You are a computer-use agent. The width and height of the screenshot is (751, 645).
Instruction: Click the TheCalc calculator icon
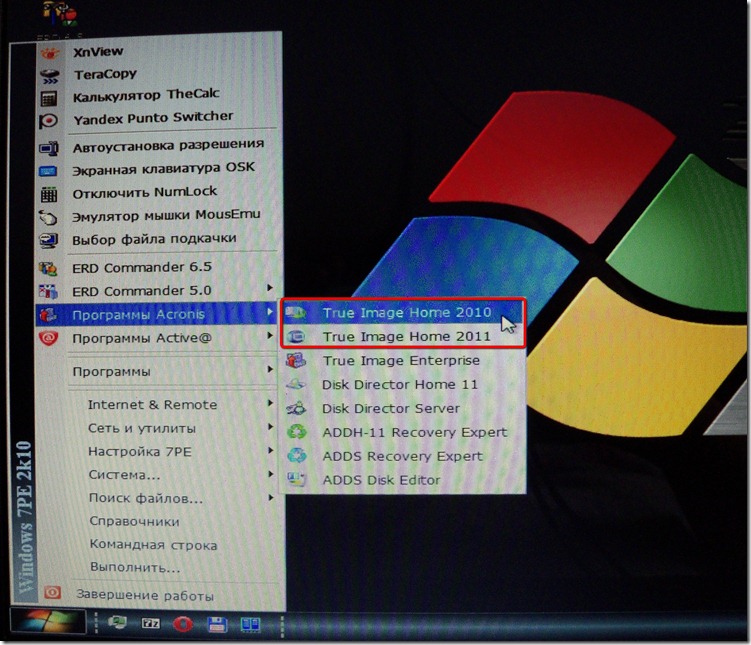49,98
